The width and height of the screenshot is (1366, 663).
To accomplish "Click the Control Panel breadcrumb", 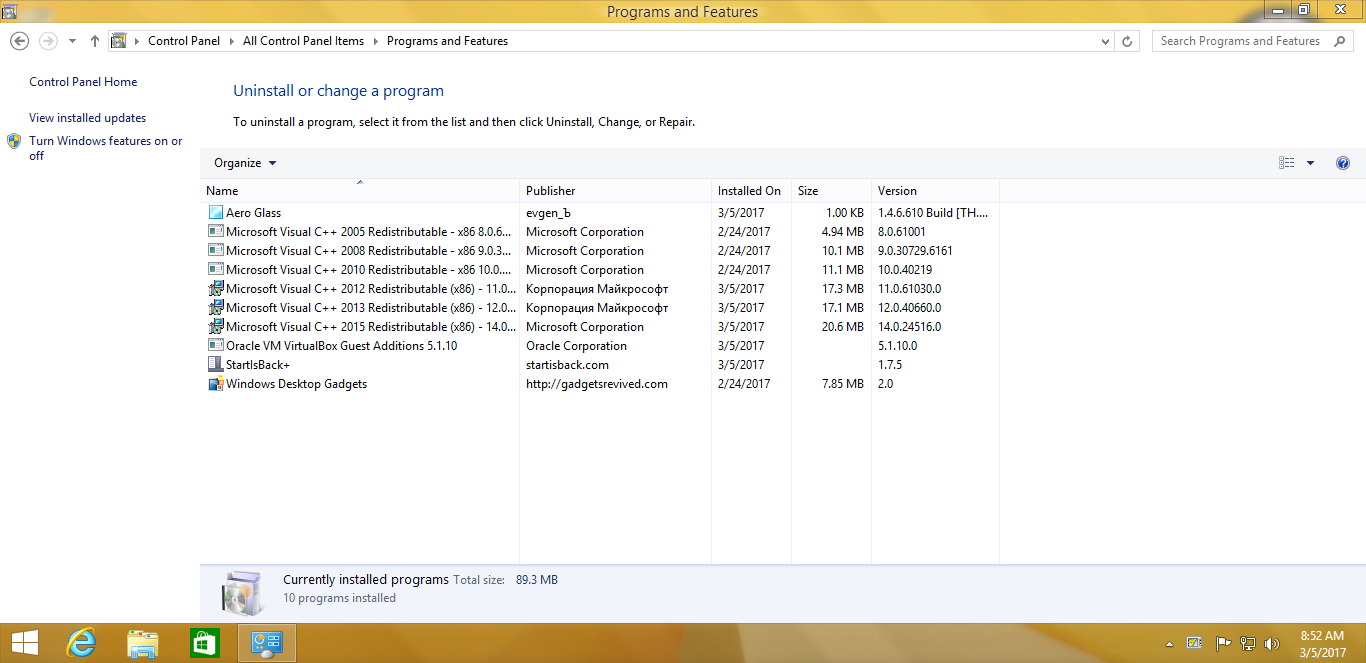I will (184, 41).
